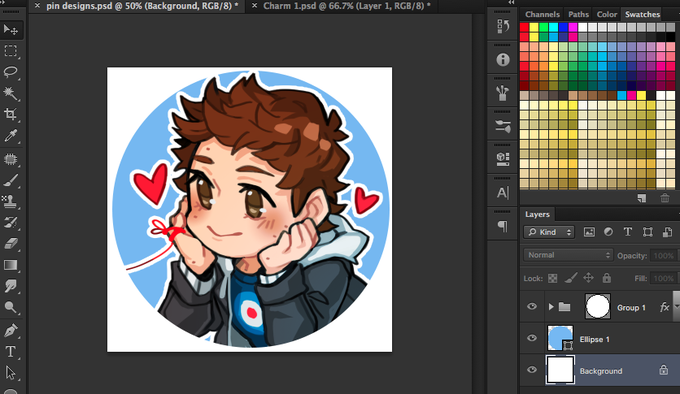Select the Rectangular Marquee tool
The width and height of the screenshot is (680, 394).
click(x=10, y=51)
